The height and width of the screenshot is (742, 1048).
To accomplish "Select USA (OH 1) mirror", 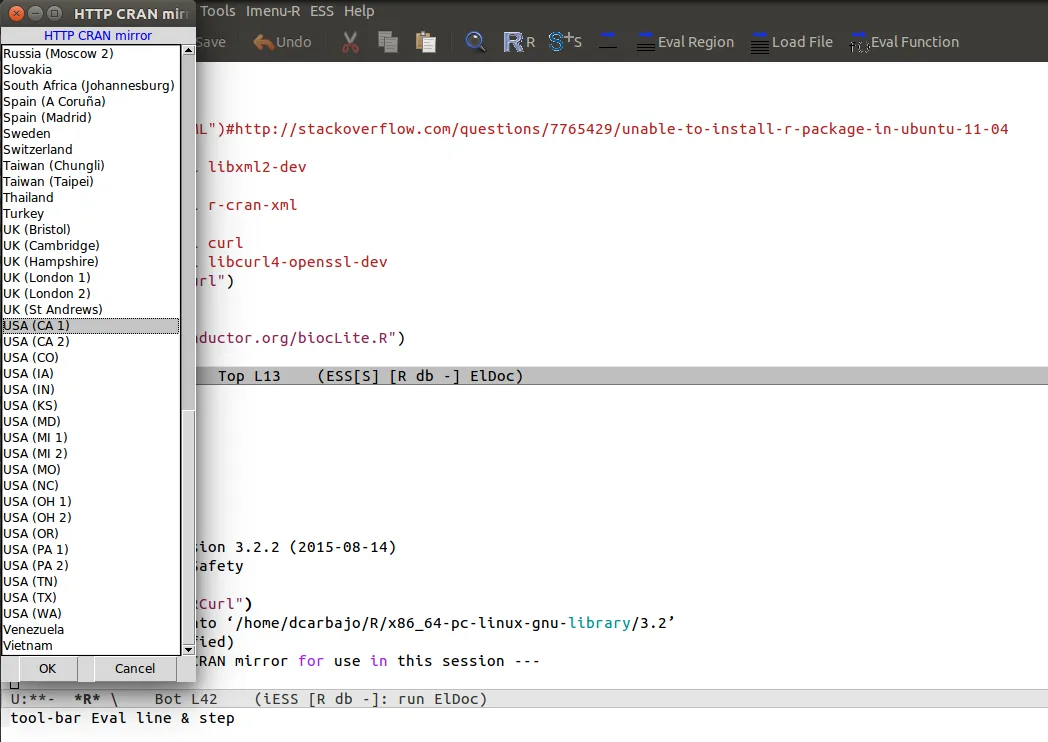I will click(x=91, y=502).
